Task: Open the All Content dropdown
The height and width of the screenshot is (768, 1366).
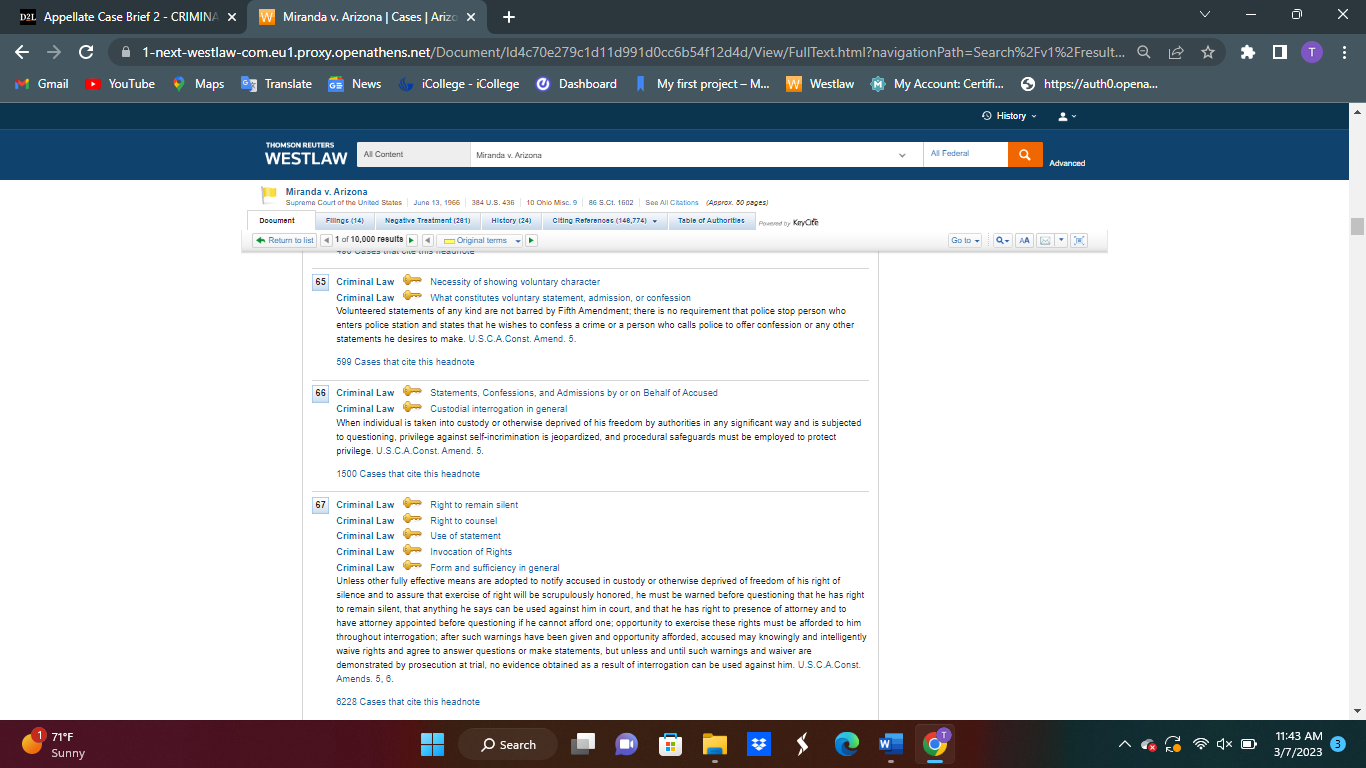Action: tap(413, 154)
